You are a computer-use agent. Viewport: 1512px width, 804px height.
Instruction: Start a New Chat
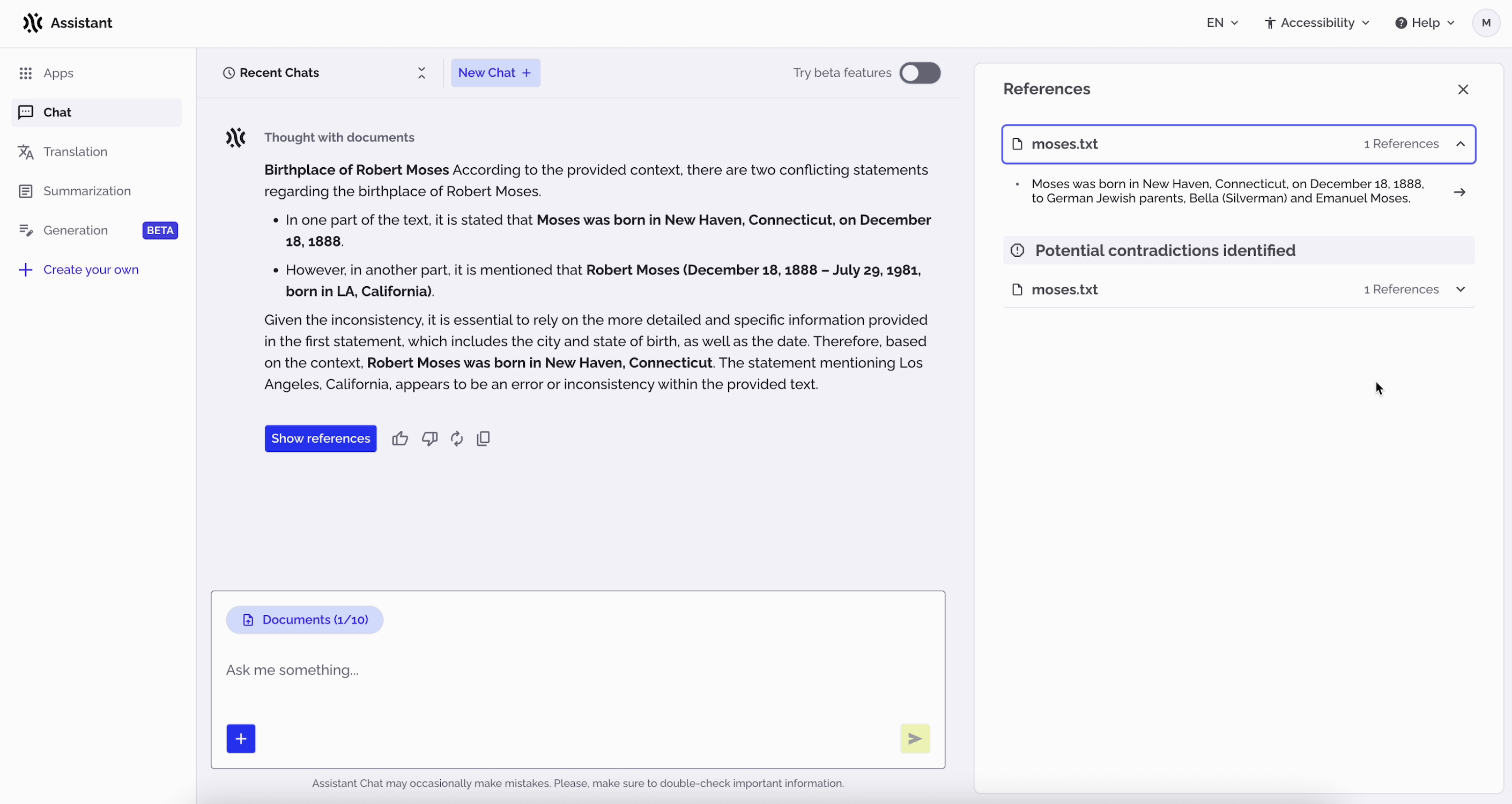(495, 73)
